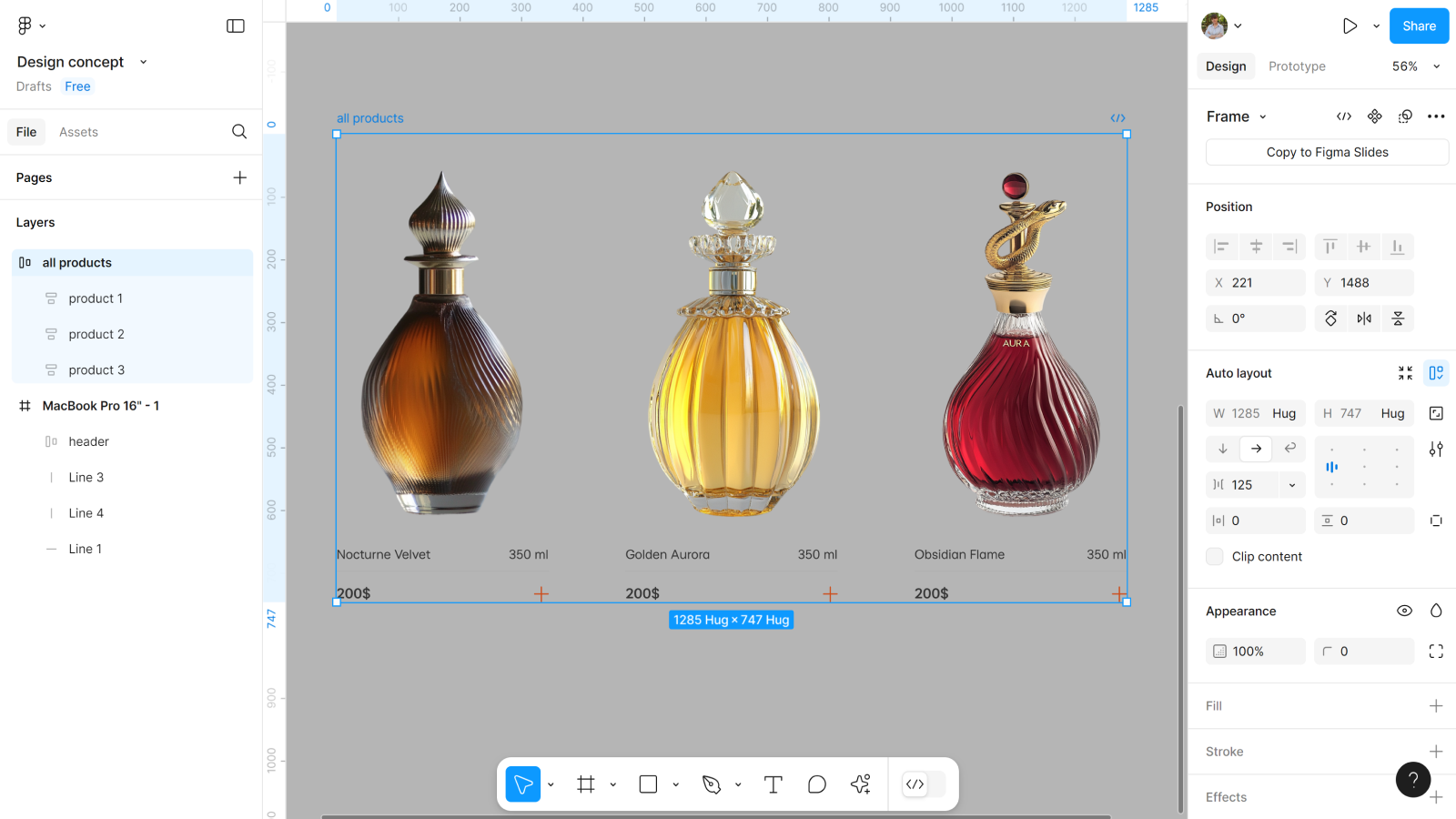Viewport: 1456px width, 819px height.
Task: Toggle the sidebar panel layout icon
Action: coord(236,26)
